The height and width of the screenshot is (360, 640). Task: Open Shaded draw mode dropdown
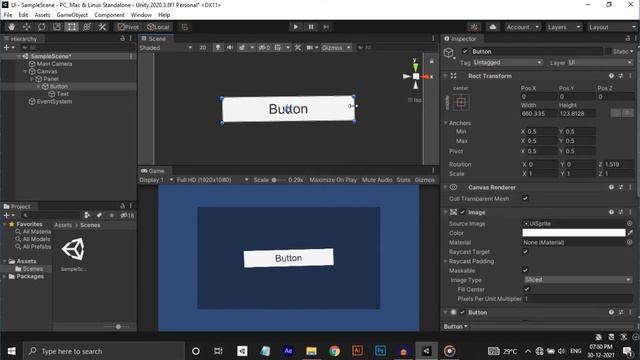tap(166, 48)
